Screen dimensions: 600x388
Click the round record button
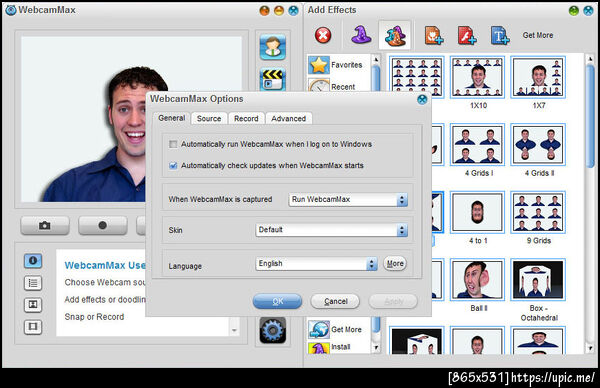[102, 225]
